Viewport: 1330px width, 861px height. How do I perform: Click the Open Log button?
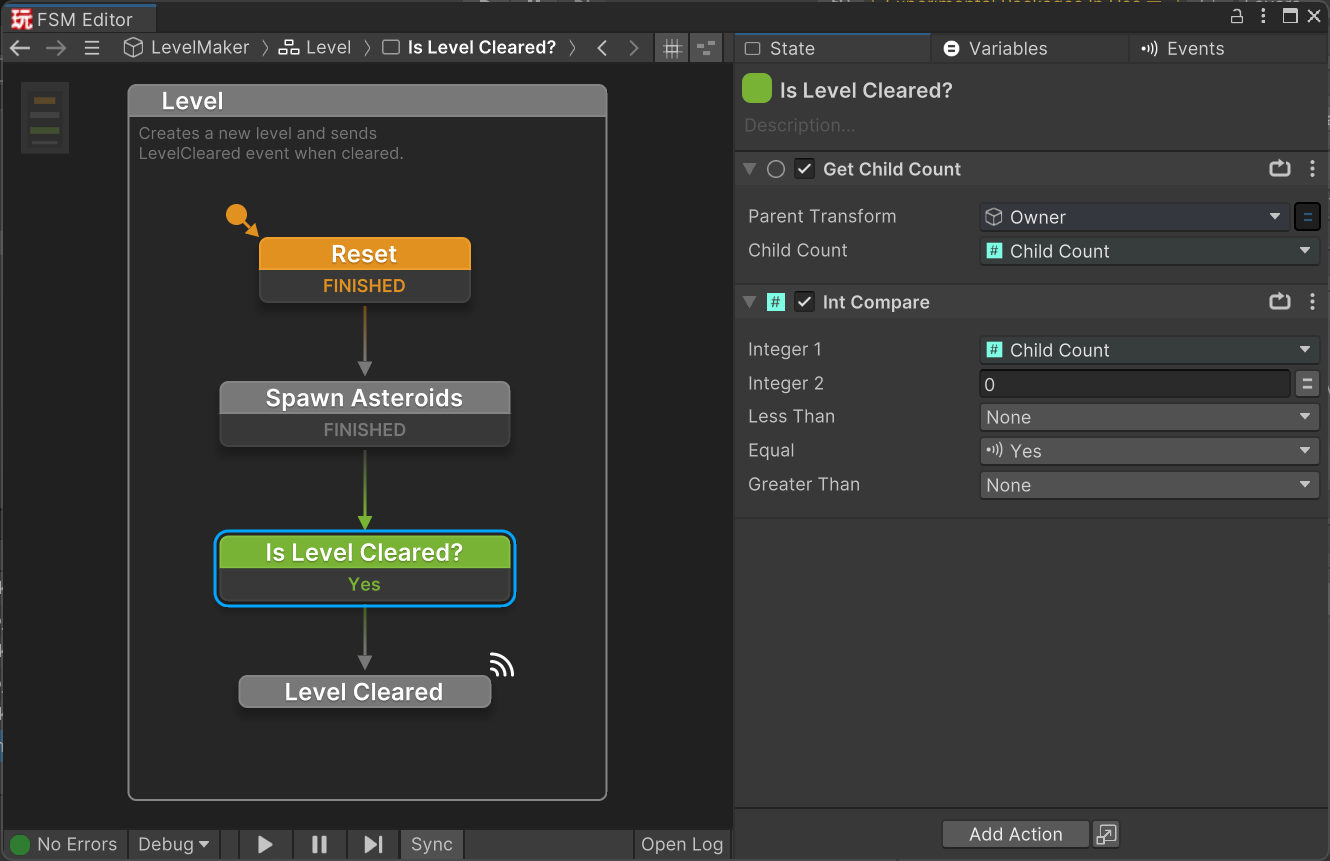point(682,844)
